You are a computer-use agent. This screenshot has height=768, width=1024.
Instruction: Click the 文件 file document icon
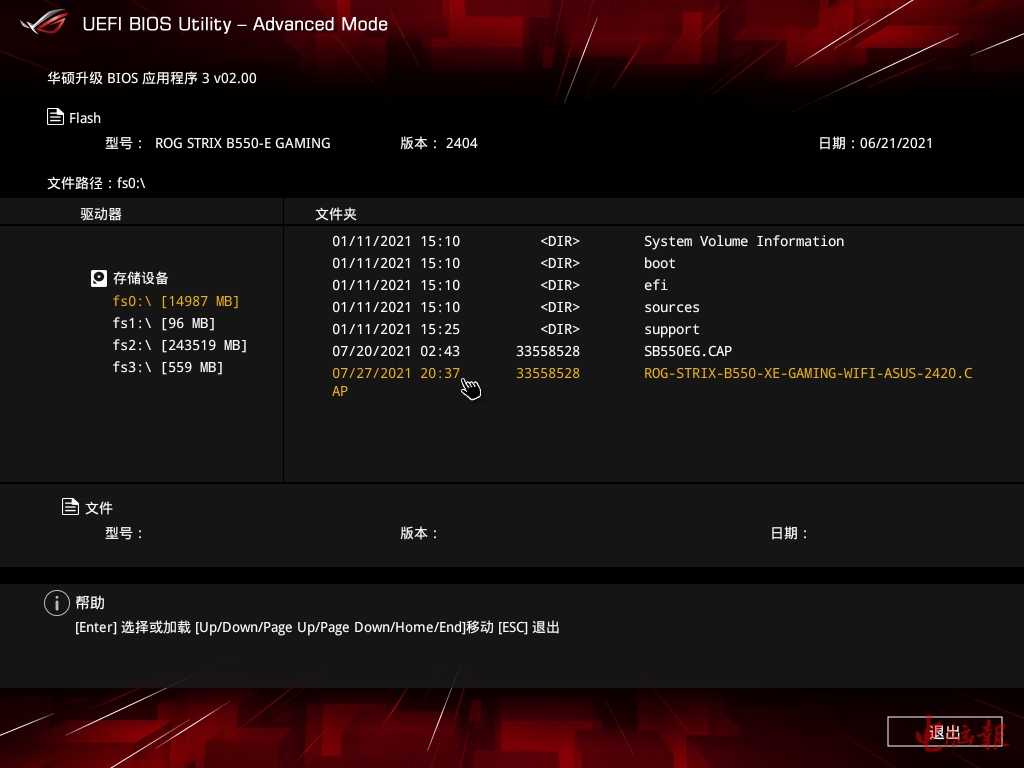coord(70,507)
